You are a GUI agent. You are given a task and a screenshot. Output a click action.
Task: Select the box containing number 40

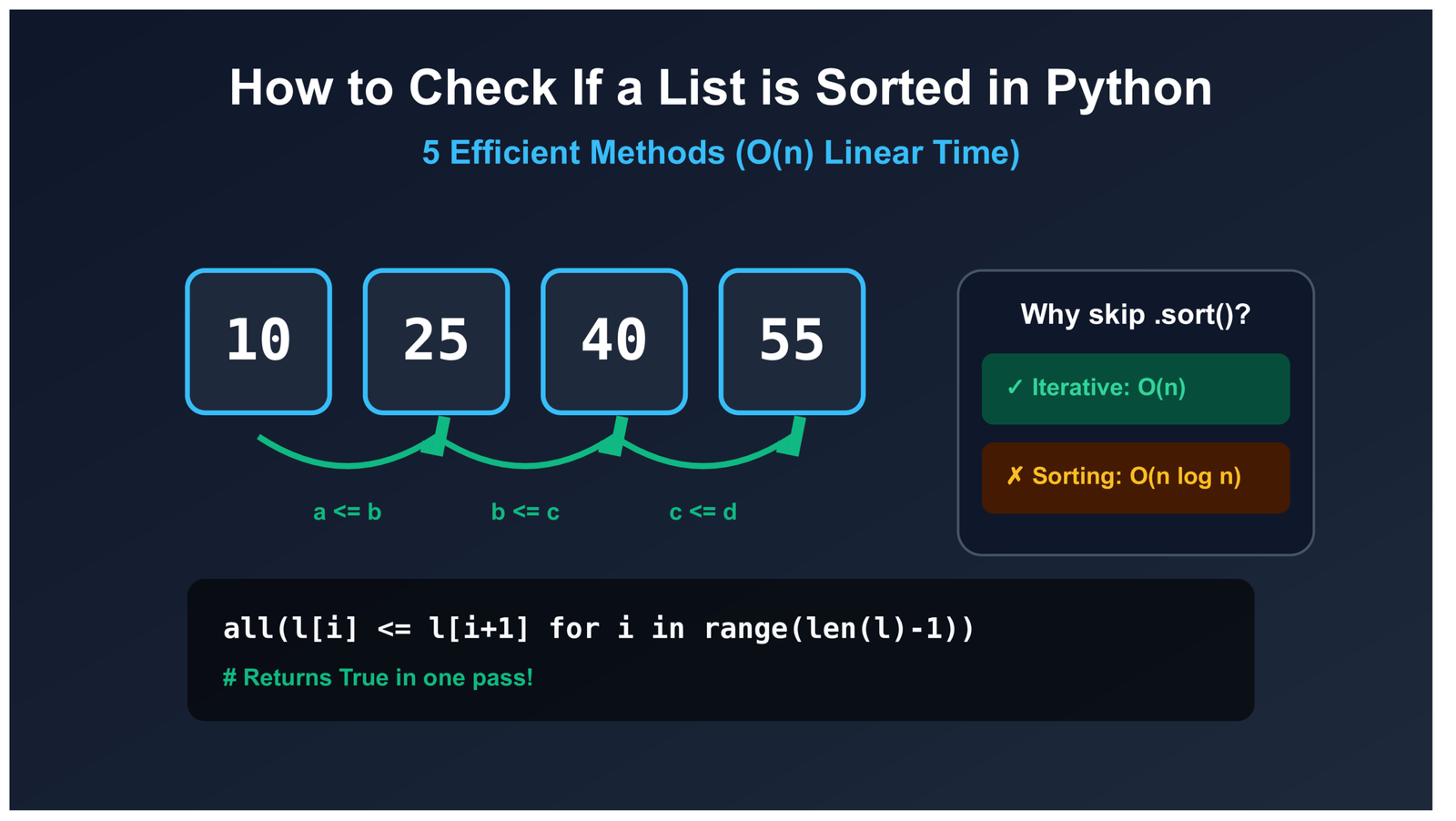[612, 341]
